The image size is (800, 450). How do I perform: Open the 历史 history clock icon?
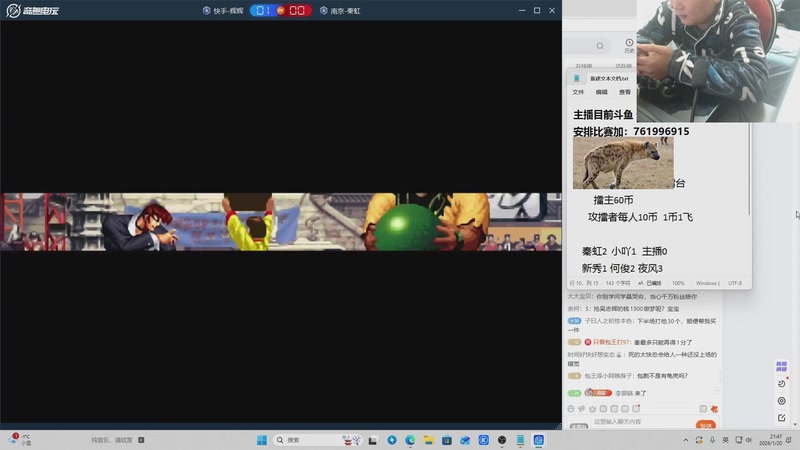pyautogui.click(x=629, y=45)
